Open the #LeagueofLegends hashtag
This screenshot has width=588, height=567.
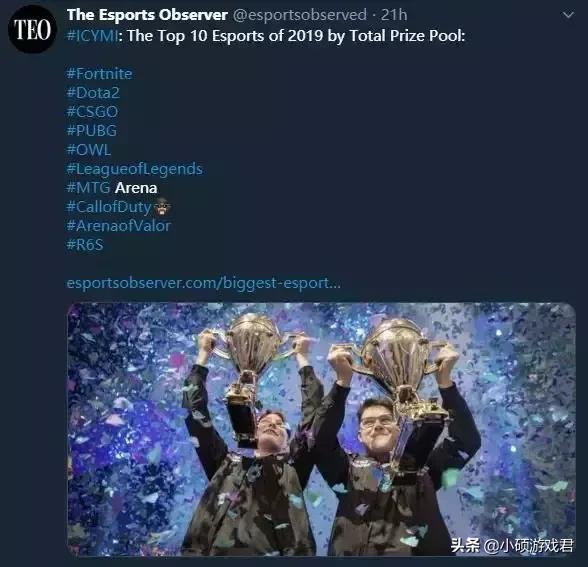click(135, 169)
